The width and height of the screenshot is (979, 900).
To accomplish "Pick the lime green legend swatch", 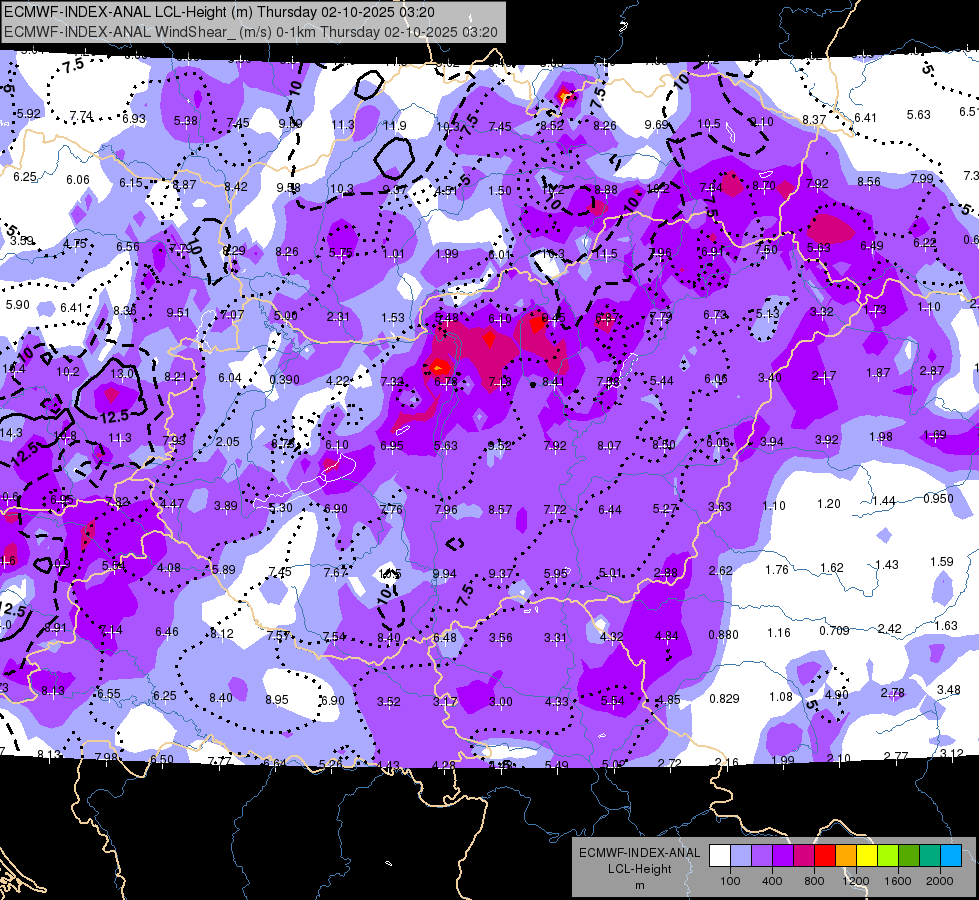I will coord(888,856).
